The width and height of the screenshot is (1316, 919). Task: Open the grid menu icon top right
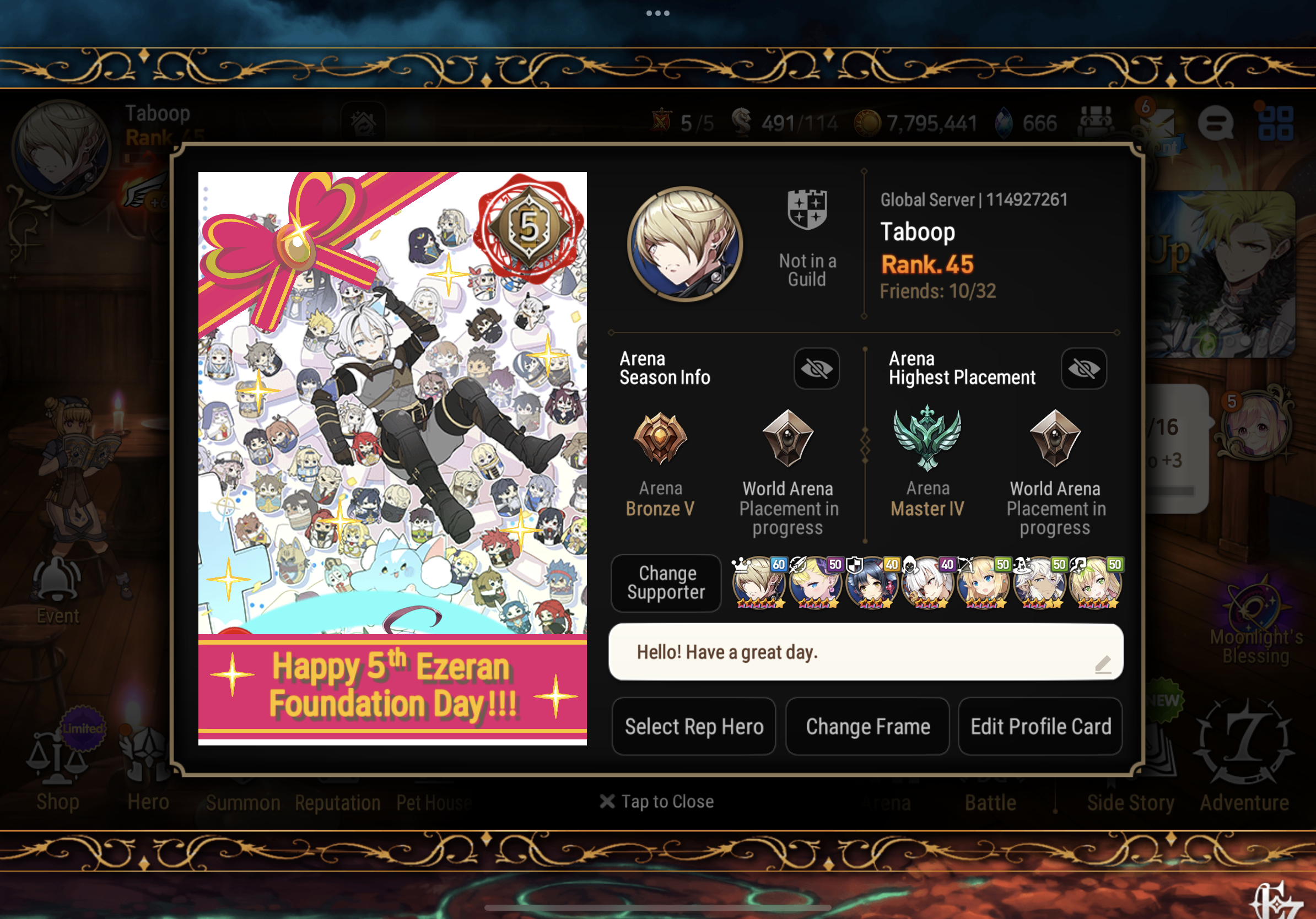tap(1275, 123)
